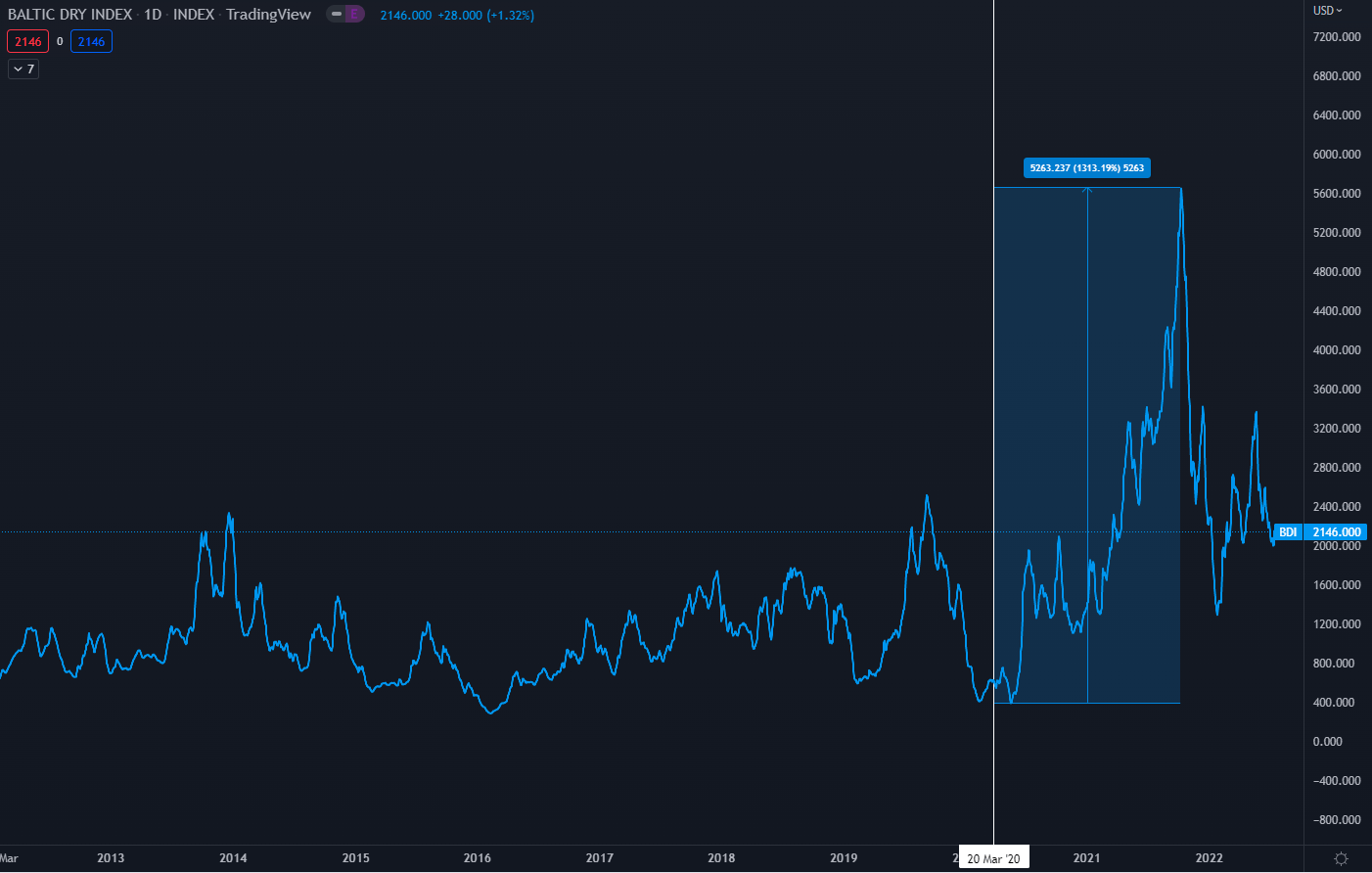1372x873 pixels.
Task: Click the 1D interval label in title
Action: pos(153,15)
